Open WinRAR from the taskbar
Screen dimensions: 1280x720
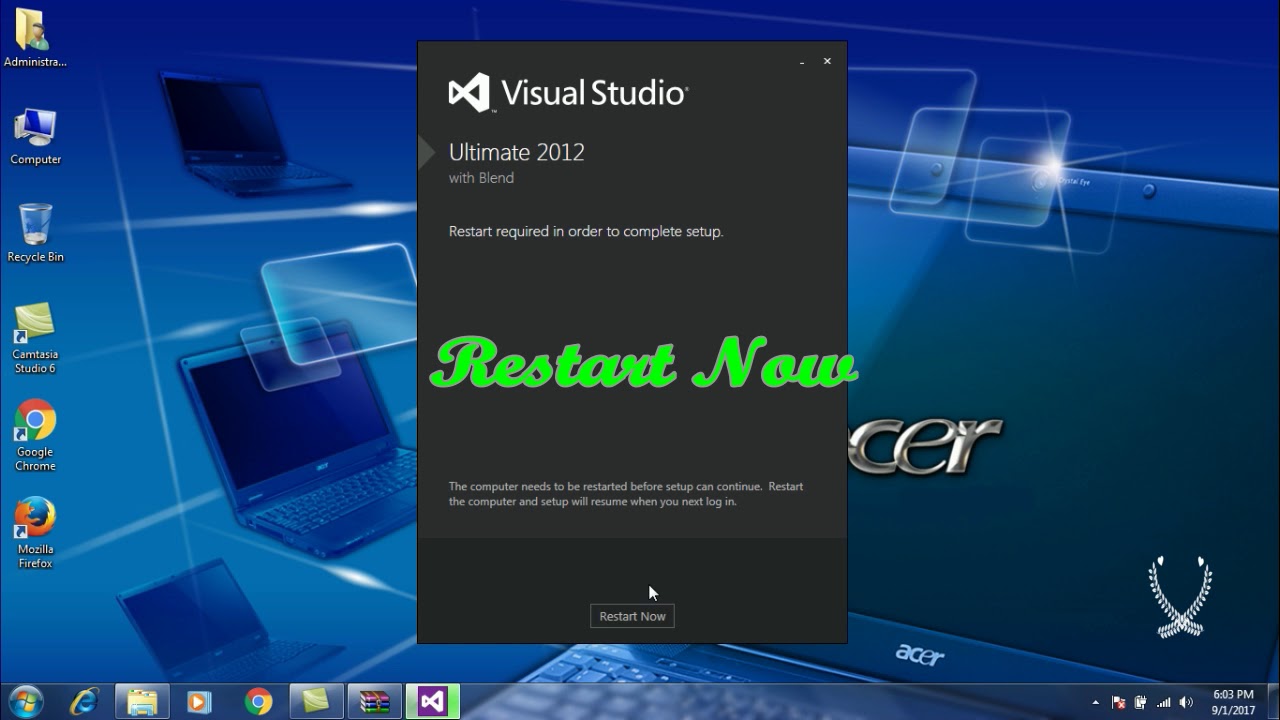click(374, 702)
